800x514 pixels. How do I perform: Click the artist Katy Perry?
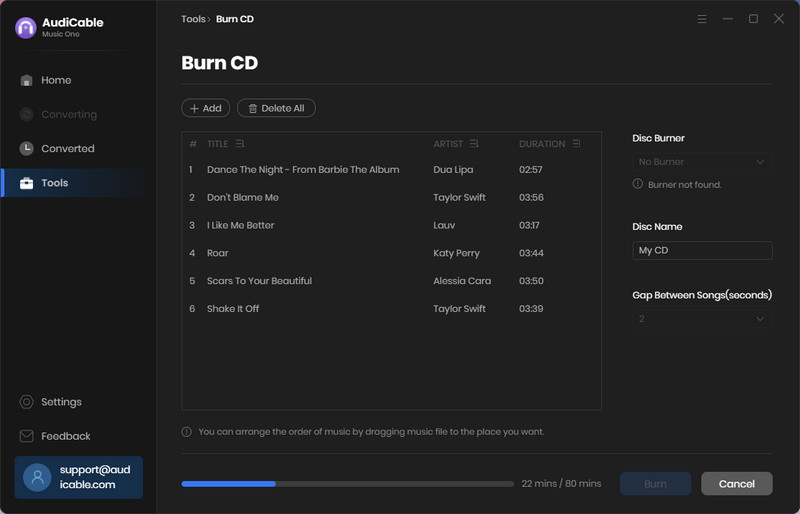click(x=456, y=253)
